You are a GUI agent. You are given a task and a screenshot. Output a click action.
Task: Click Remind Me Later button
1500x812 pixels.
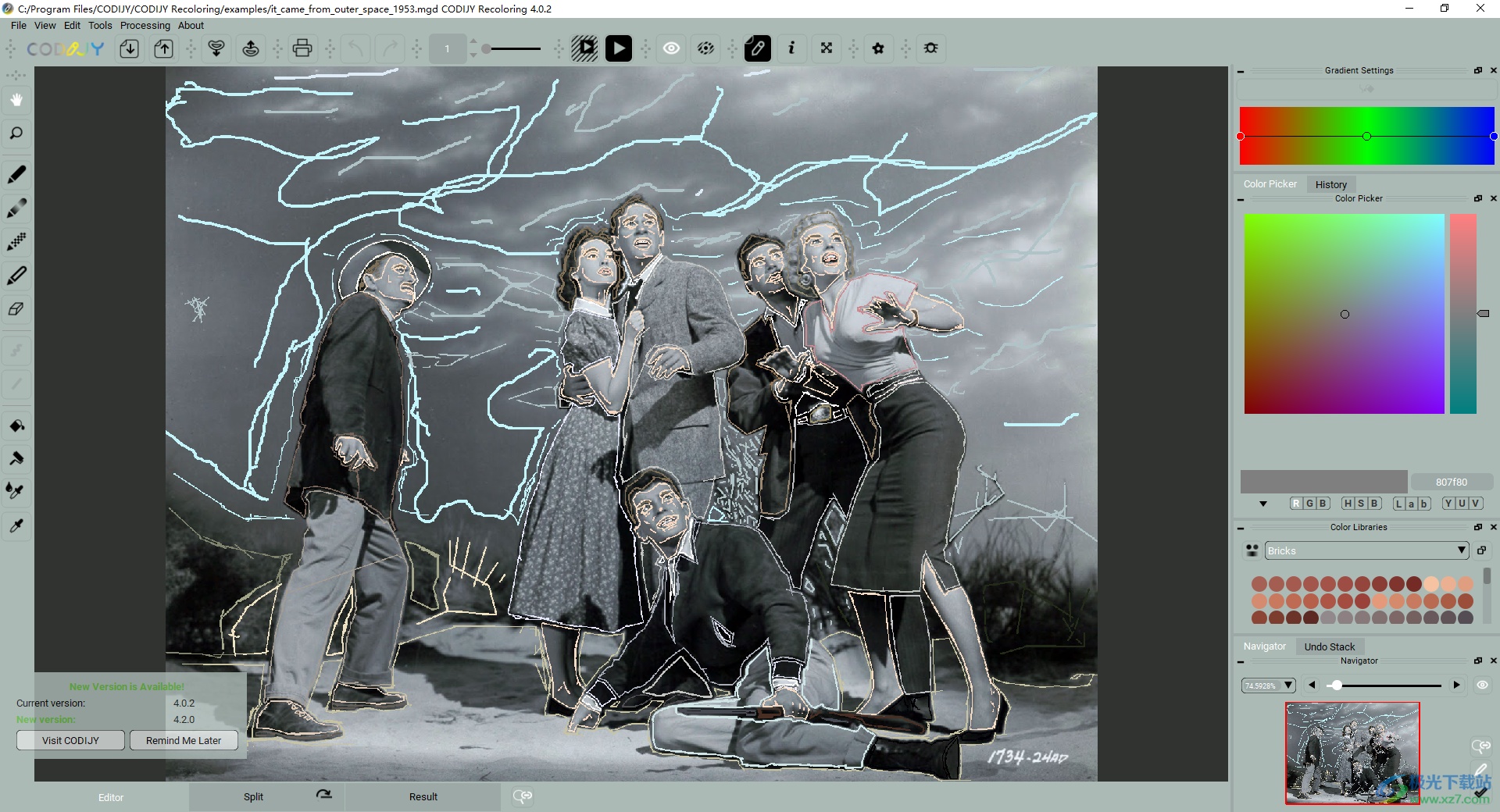click(x=184, y=740)
